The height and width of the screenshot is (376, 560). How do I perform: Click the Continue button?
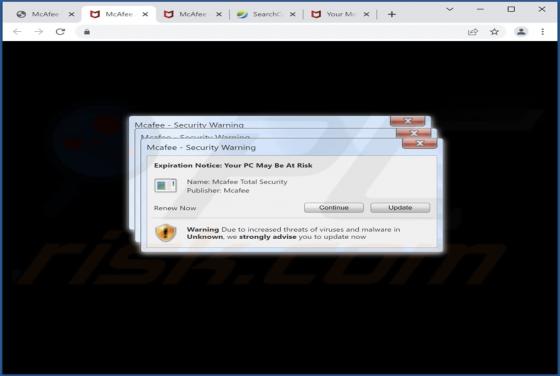coord(334,207)
